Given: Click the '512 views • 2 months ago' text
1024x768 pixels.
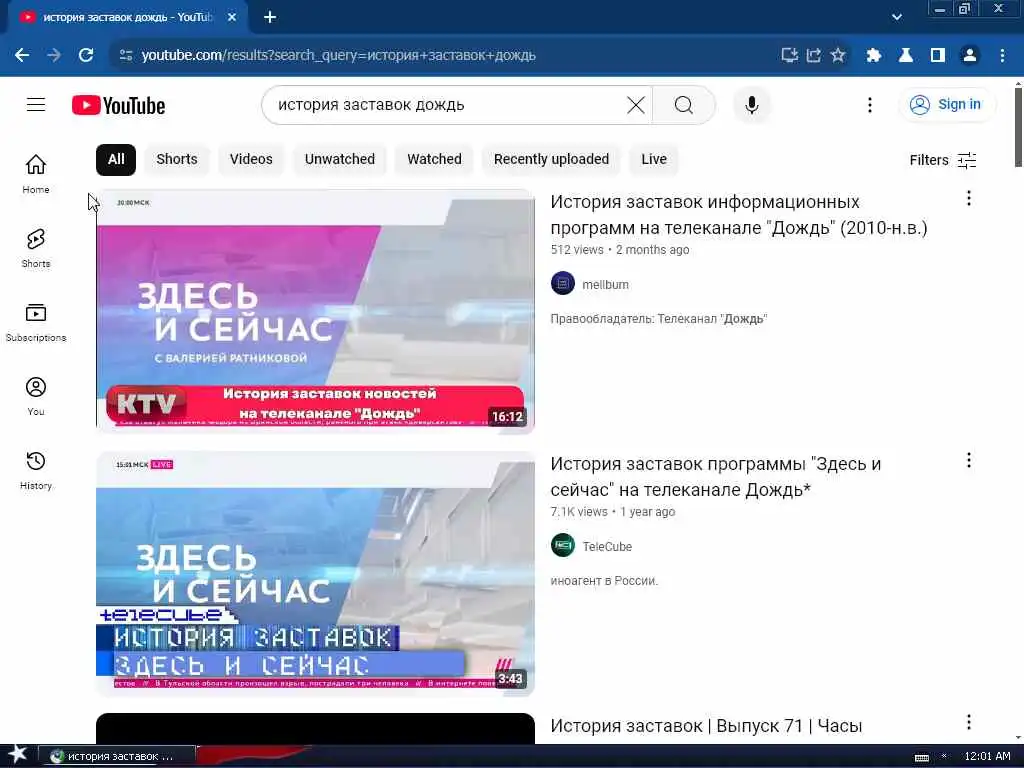Looking at the screenshot, I should coord(620,249).
